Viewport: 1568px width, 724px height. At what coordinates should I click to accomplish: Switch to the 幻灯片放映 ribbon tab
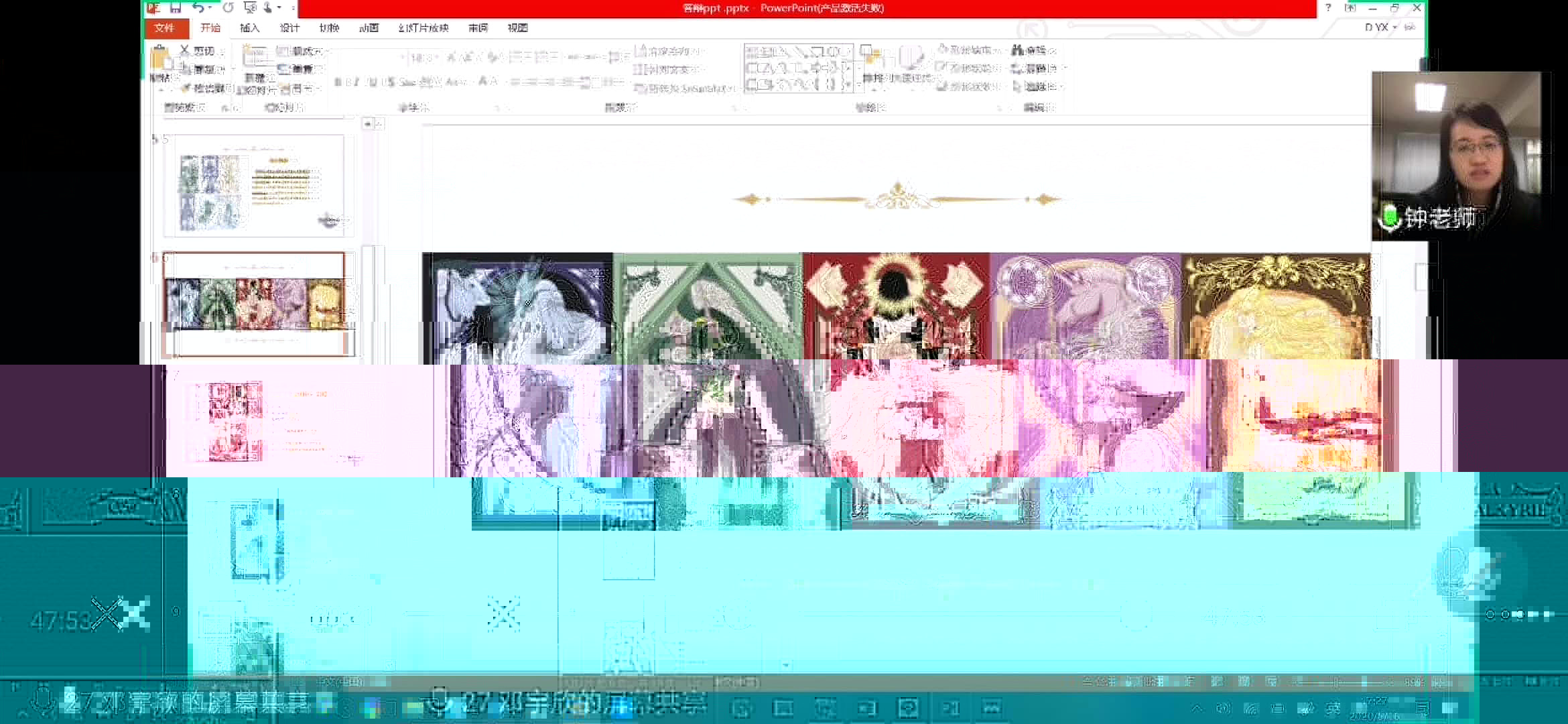coord(423,28)
